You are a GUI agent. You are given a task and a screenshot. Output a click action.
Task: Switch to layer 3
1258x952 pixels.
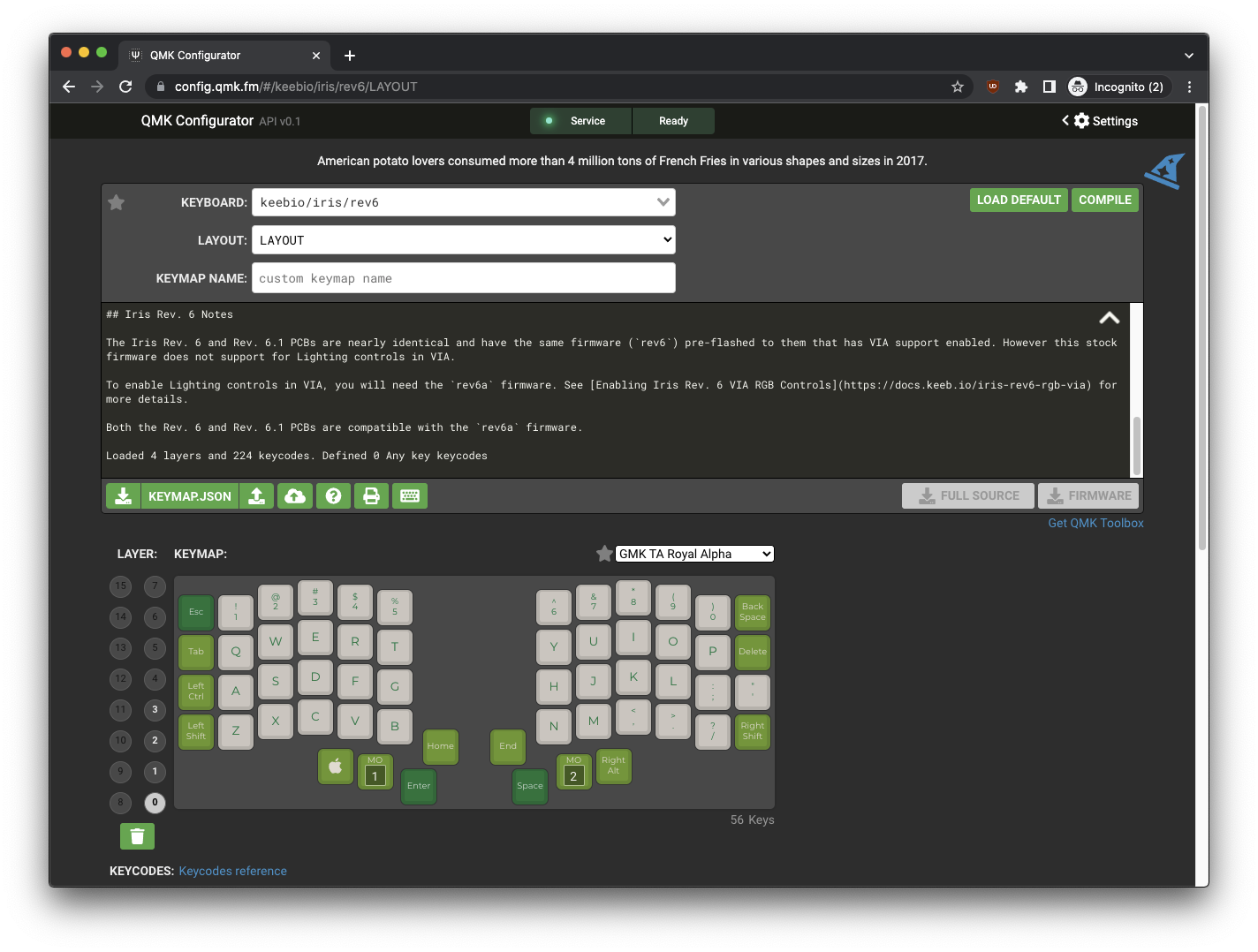[x=155, y=709]
